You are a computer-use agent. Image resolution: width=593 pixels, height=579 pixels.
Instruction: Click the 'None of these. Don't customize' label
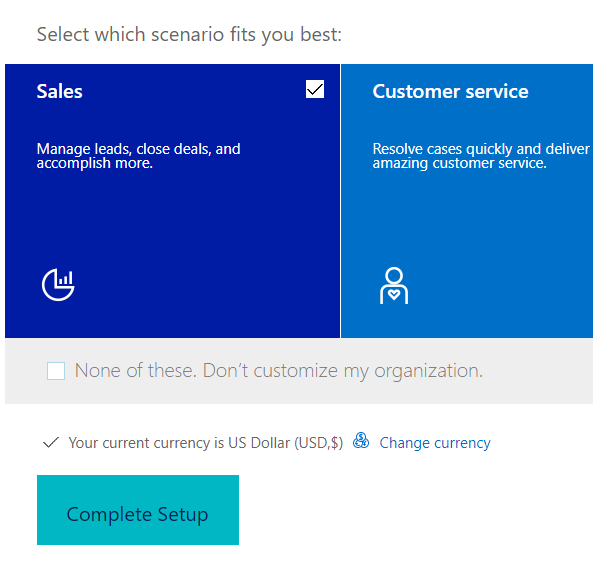(x=279, y=371)
